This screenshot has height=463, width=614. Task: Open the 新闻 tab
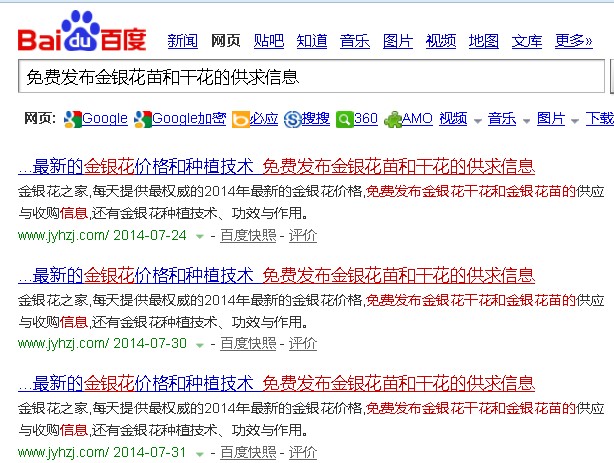(x=182, y=41)
